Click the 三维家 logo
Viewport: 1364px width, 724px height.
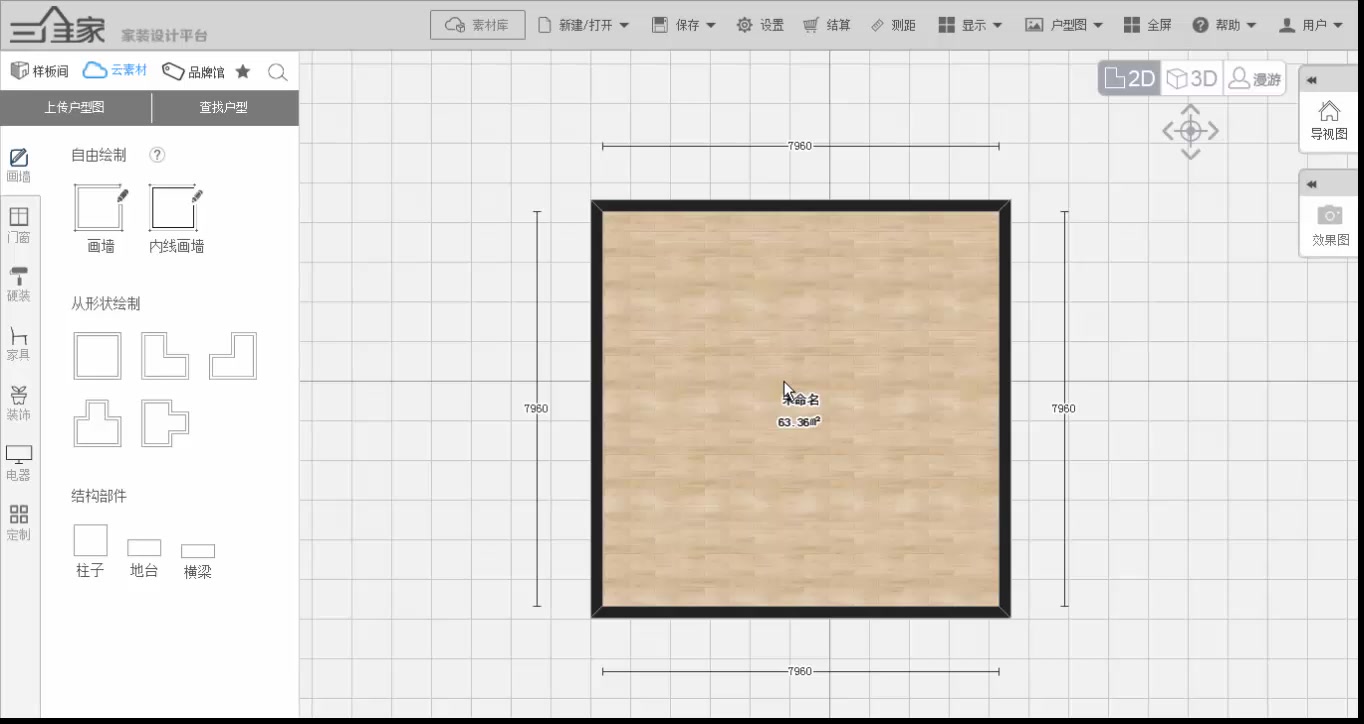(58, 25)
